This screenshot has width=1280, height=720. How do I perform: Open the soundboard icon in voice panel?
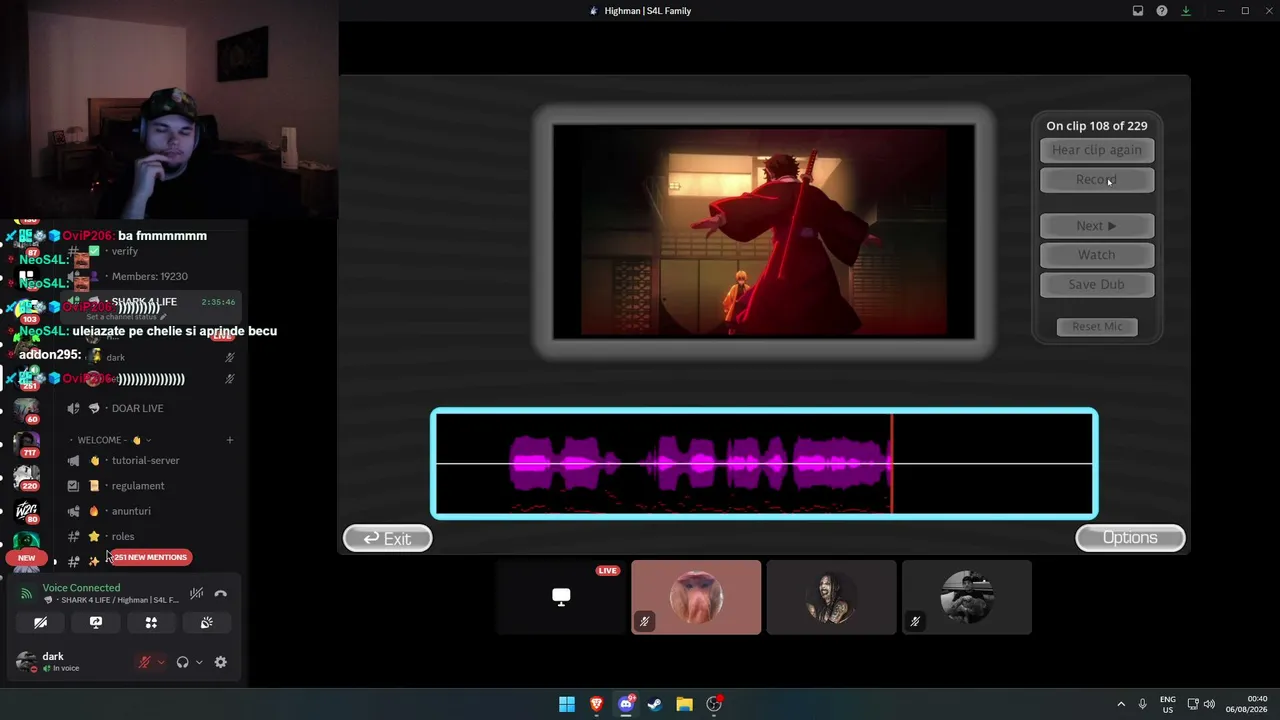(206, 622)
